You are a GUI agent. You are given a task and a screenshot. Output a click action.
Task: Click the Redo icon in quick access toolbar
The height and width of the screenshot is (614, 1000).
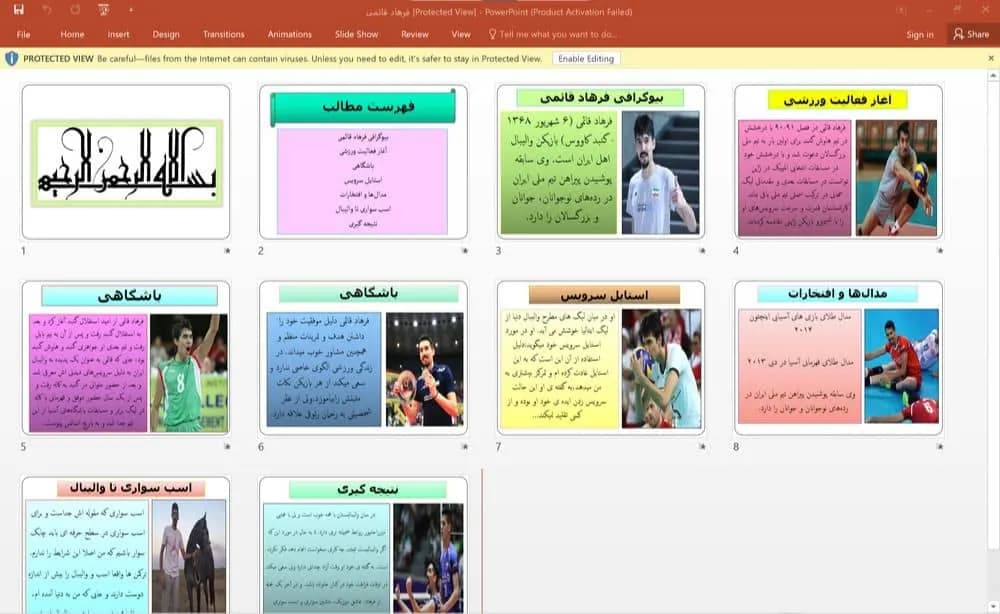click(75, 10)
